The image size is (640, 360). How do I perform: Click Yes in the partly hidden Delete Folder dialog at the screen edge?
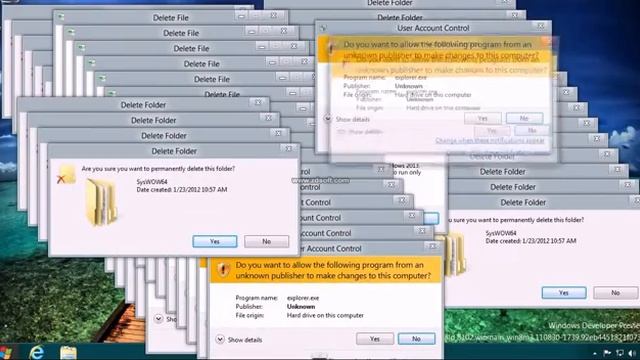[564, 293]
